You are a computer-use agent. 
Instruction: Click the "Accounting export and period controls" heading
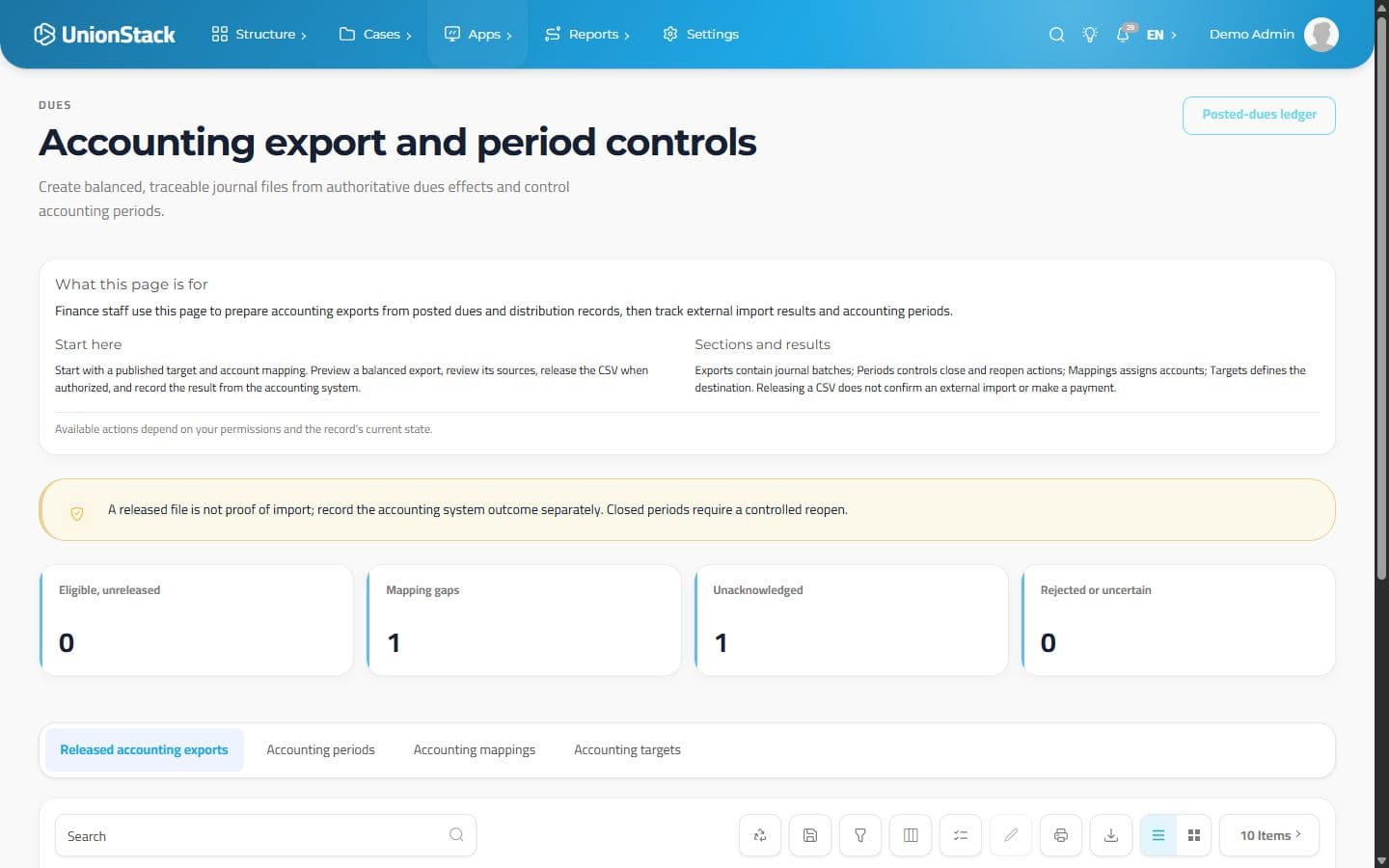click(x=397, y=143)
